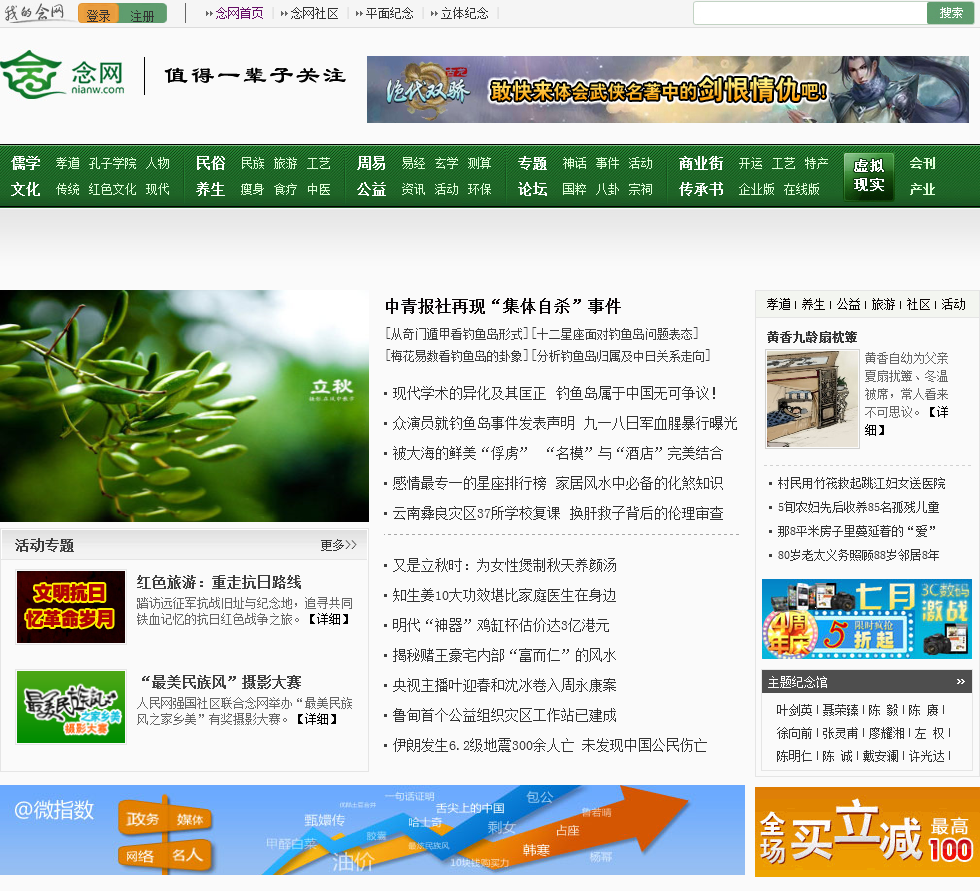Image resolution: width=980 pixels, height=891 pixels.
Task: Click 政务 tag in 微指数 banner
Action: pos(142,819)
